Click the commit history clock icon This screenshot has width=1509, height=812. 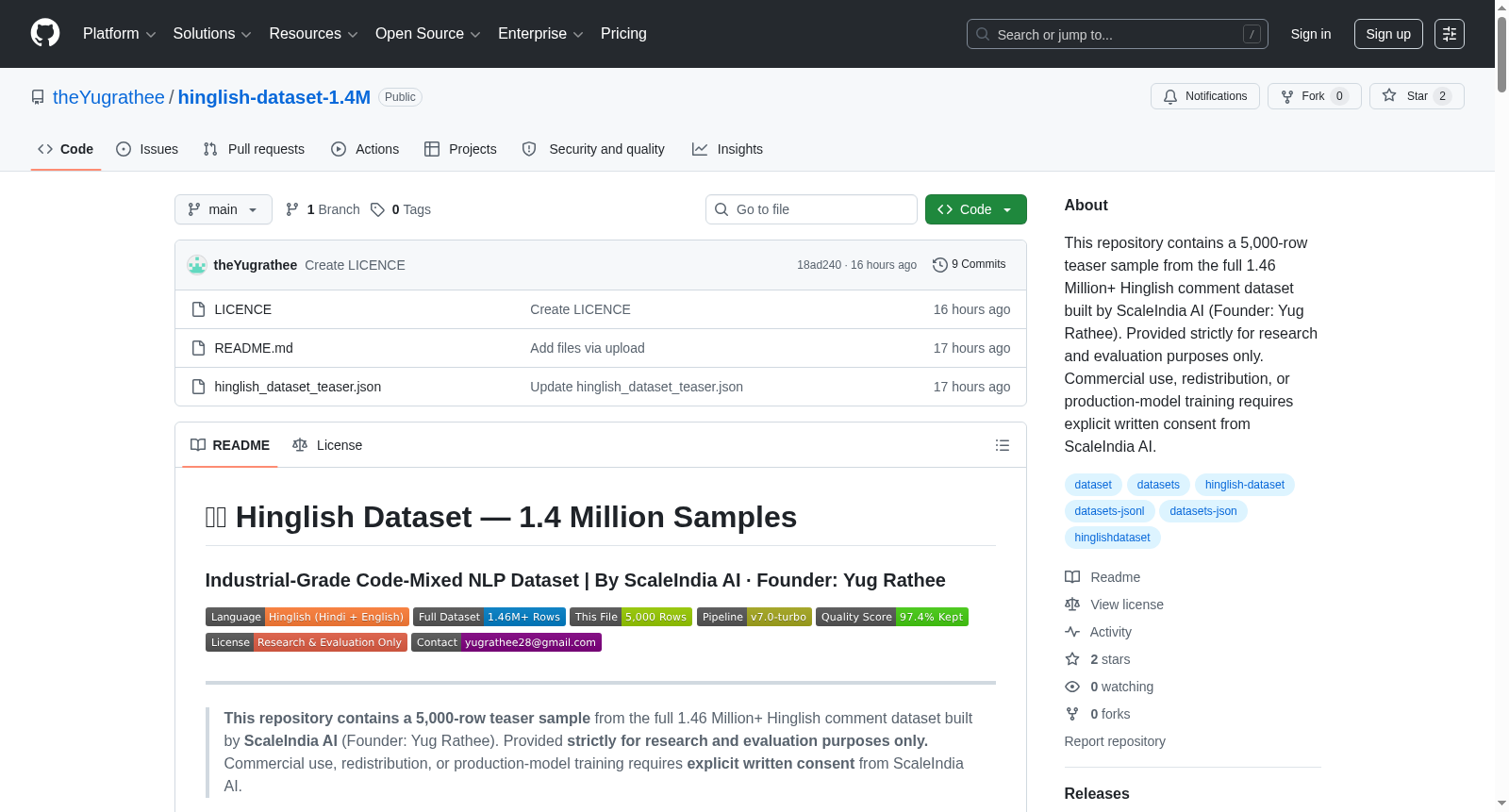pyautogui.click(x=939, y=265)
